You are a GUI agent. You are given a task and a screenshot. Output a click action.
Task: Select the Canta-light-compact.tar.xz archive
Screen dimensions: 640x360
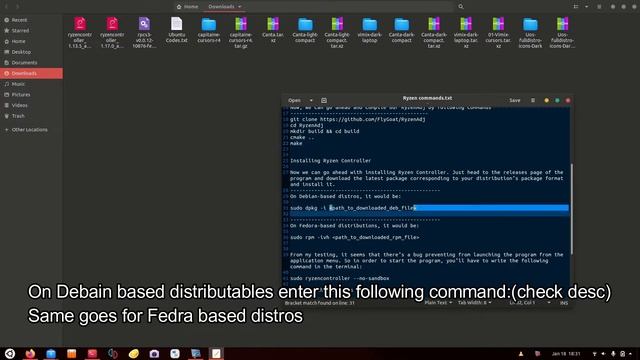coord(337,33)
